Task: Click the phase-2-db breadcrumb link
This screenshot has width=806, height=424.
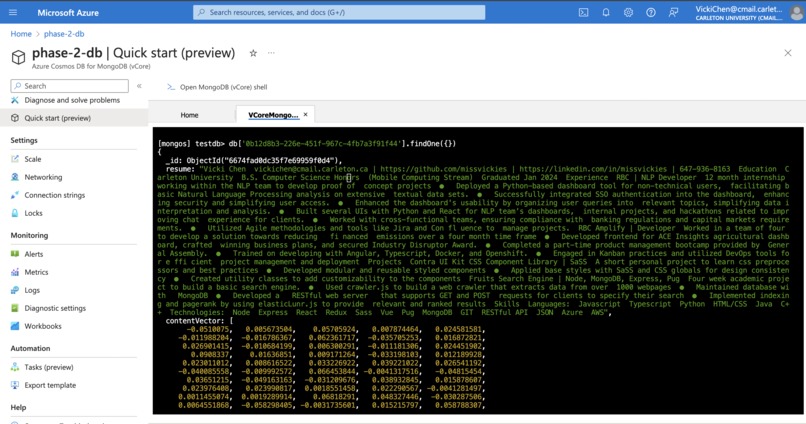Action: tap(64, 34)
